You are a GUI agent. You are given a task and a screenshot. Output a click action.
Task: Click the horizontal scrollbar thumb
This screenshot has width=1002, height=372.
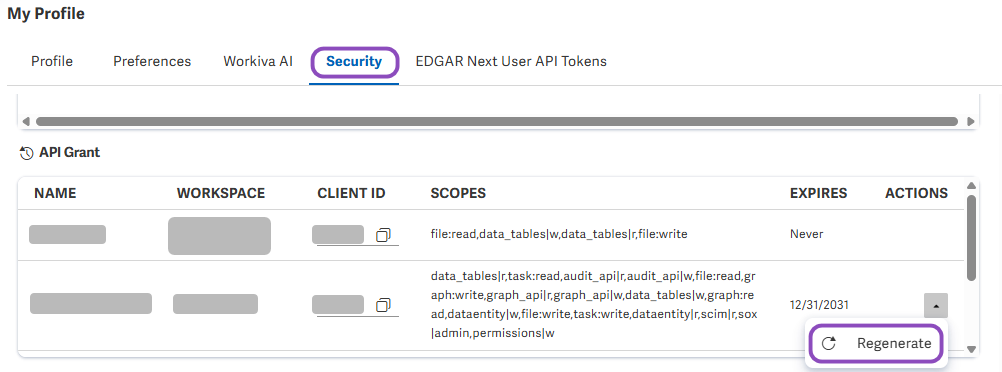click(497, 121)
